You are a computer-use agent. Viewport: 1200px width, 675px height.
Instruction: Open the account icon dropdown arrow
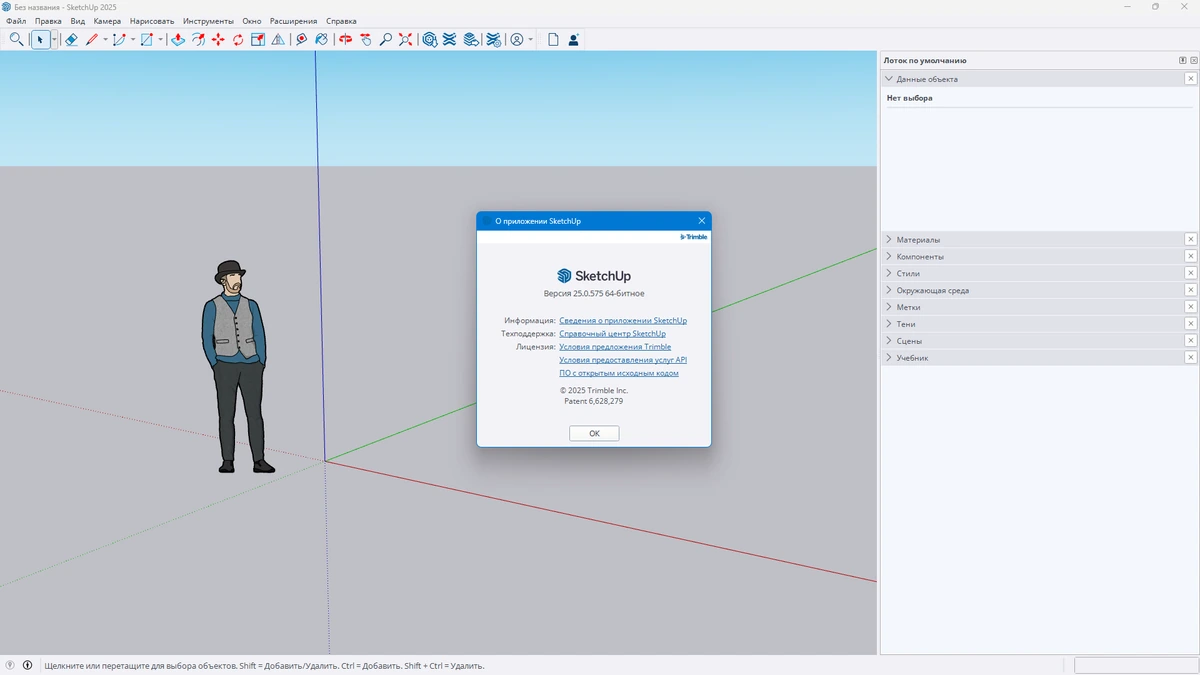click(x=530, y=40)
